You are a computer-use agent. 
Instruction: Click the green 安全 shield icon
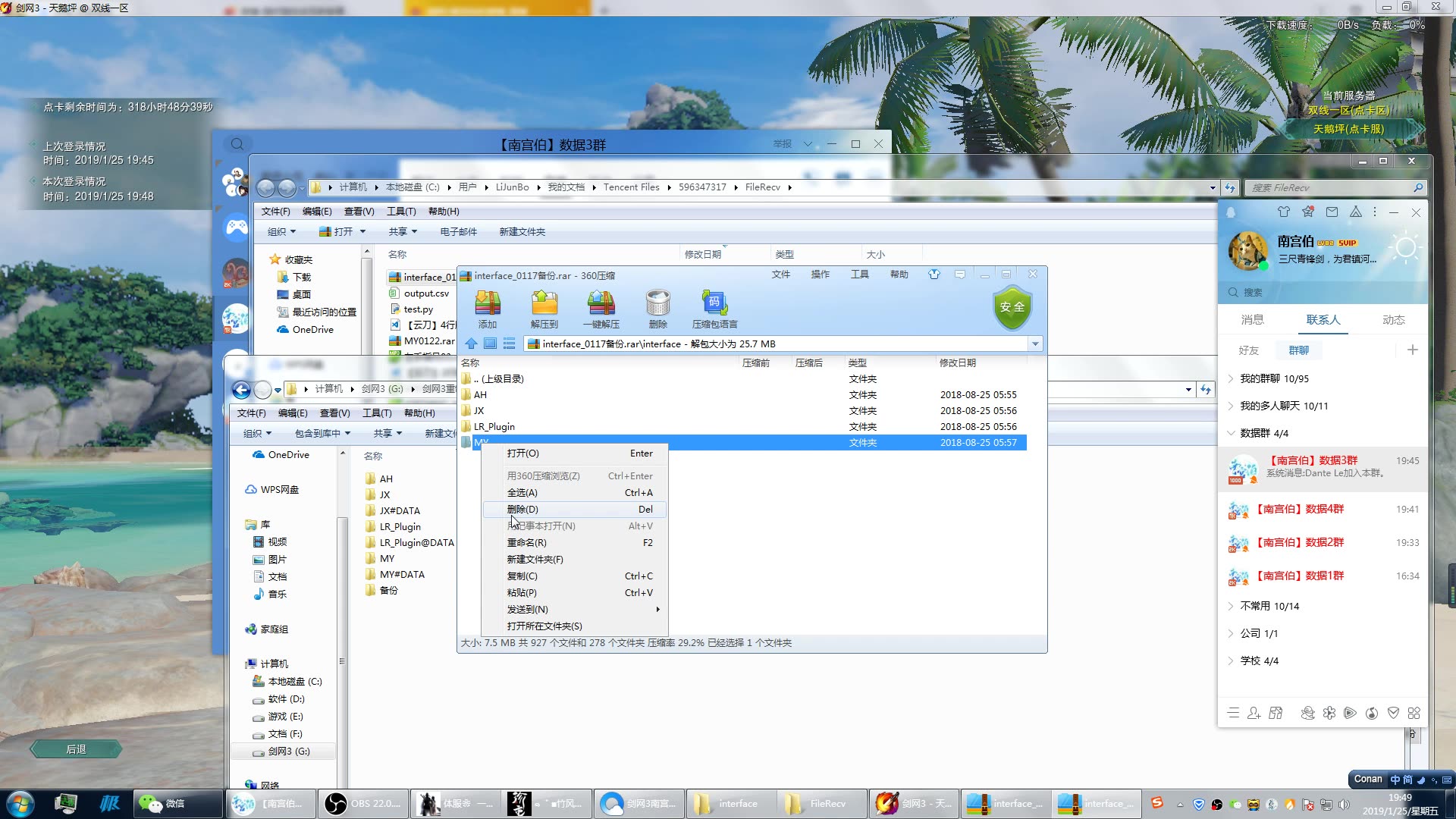pyautogui.click(x=1012, y=307)
